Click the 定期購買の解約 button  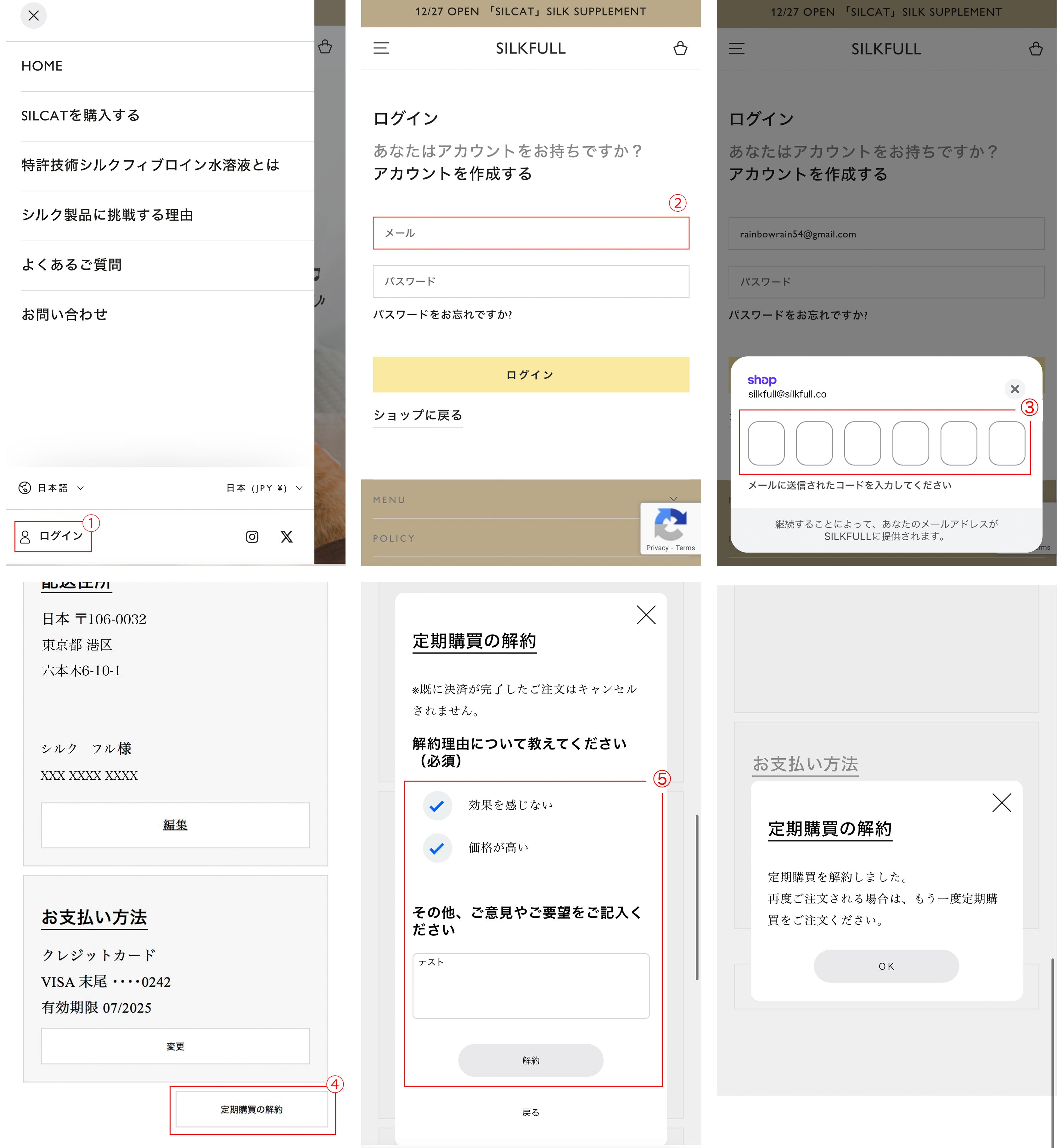[x=252, y=1110]
